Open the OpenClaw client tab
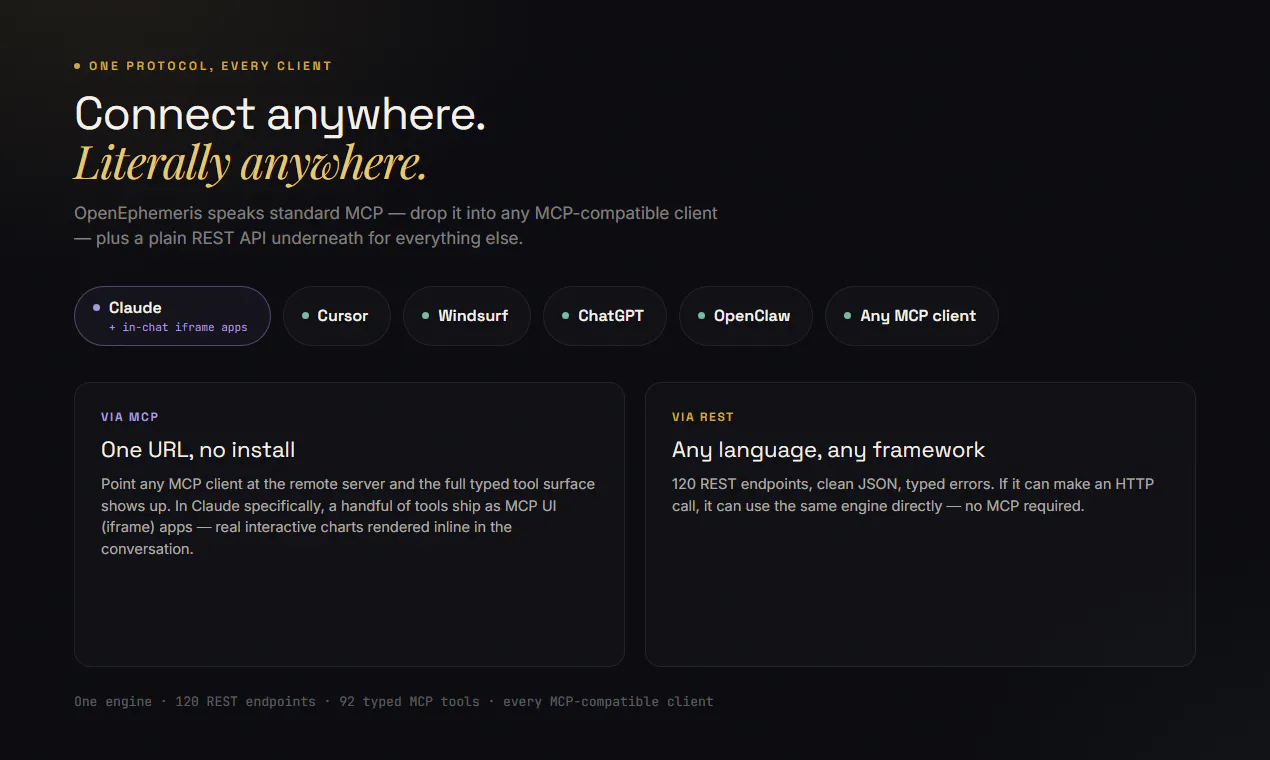The image size is (1270, 760). [745, 316]
